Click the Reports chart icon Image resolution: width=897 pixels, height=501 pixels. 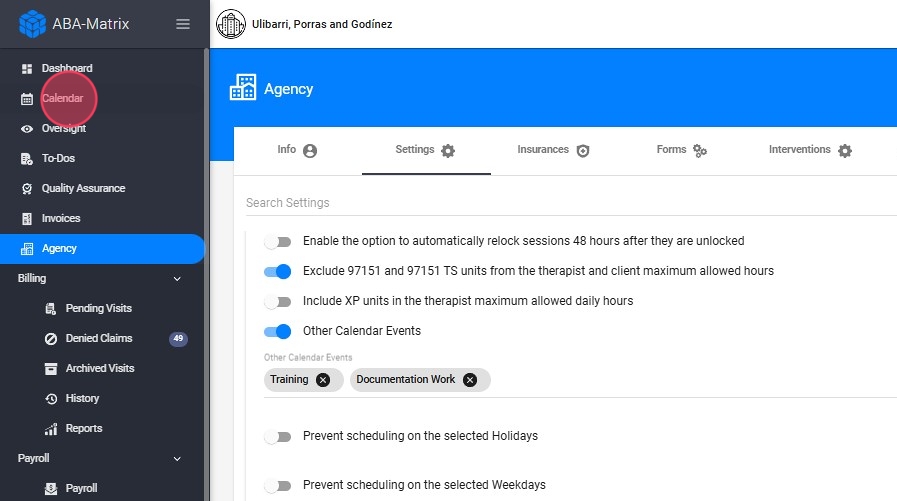tap(51, 429)
